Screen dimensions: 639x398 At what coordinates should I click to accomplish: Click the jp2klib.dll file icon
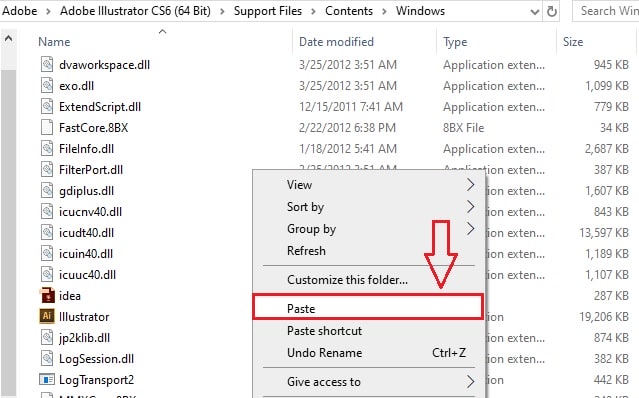coord(47,338)
